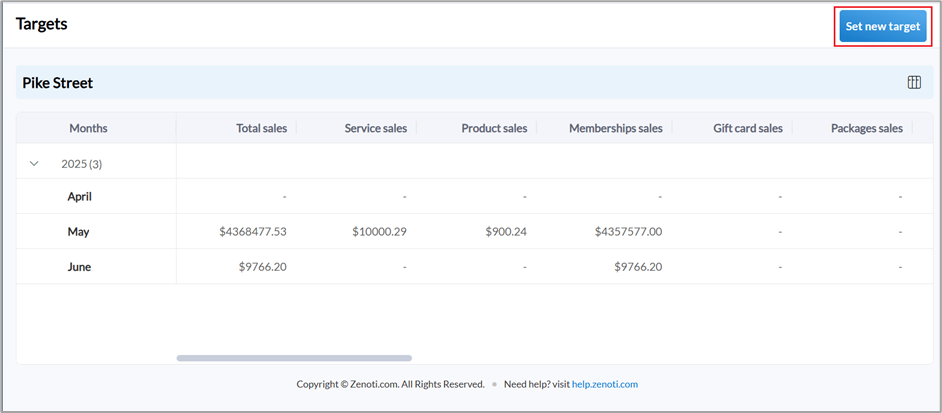This screenshot has width=942, height=413.
Task: Select the Months column header
Action: point(88,128)
